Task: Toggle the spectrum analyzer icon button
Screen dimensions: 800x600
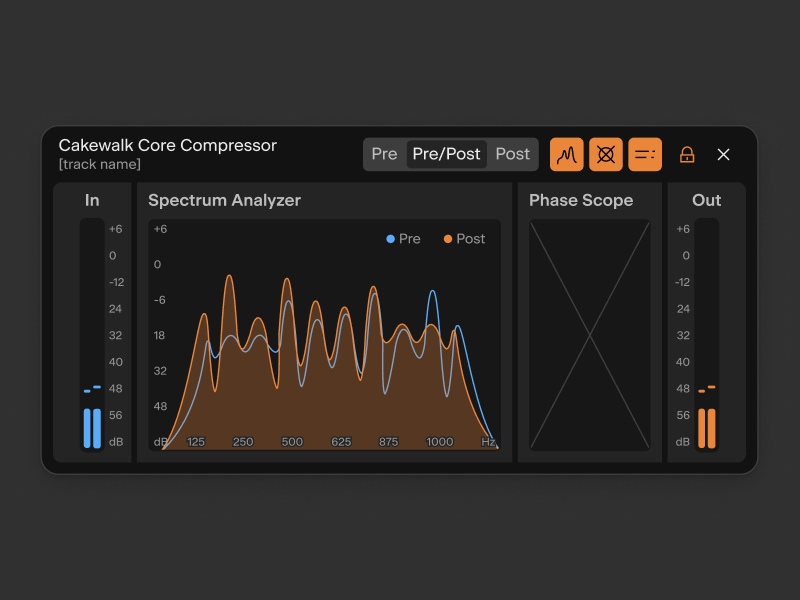Action: coord(566,154)
